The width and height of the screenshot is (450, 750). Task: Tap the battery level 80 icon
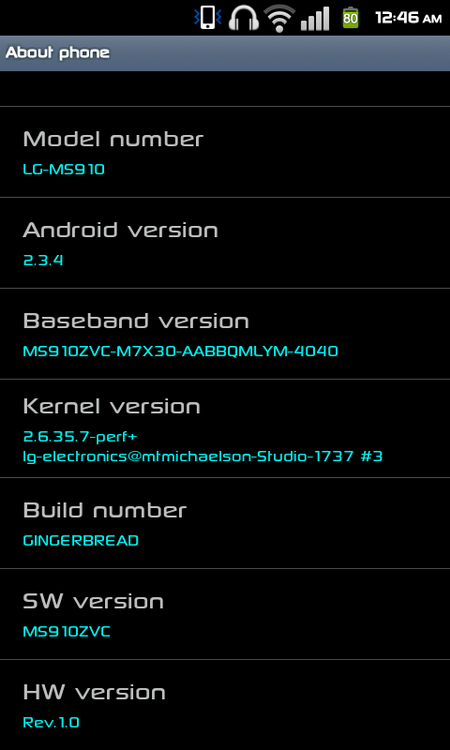pyautogui.click(x=350, y=18)
